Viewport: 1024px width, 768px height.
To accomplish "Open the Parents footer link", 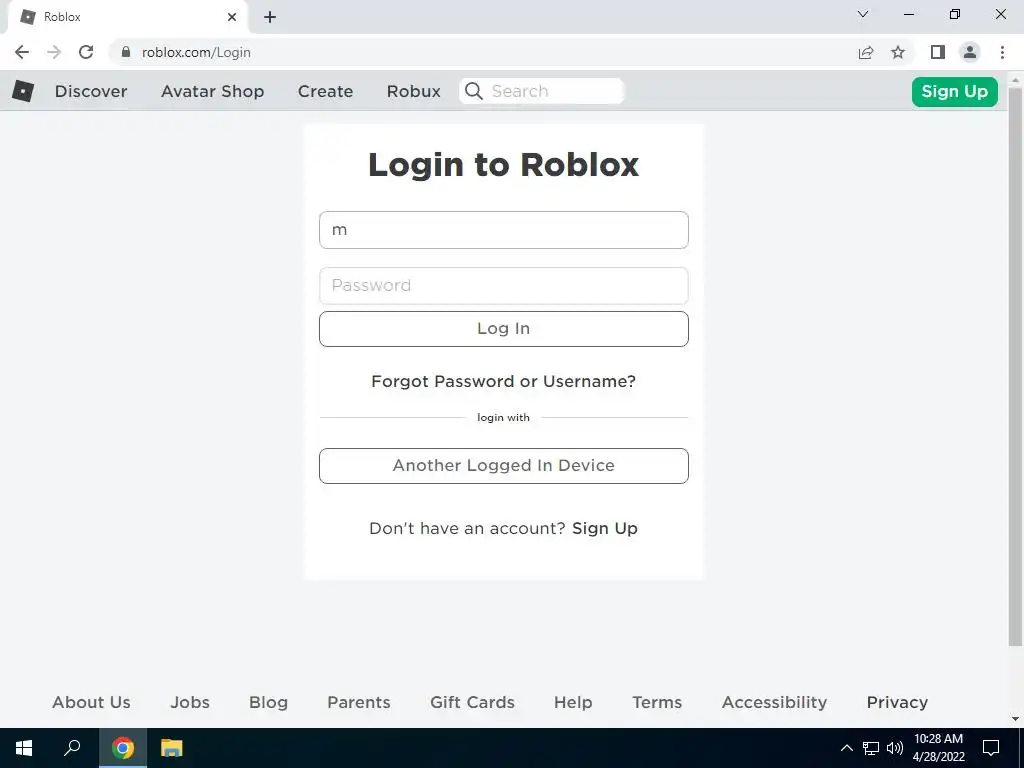I will coord(359,702).
